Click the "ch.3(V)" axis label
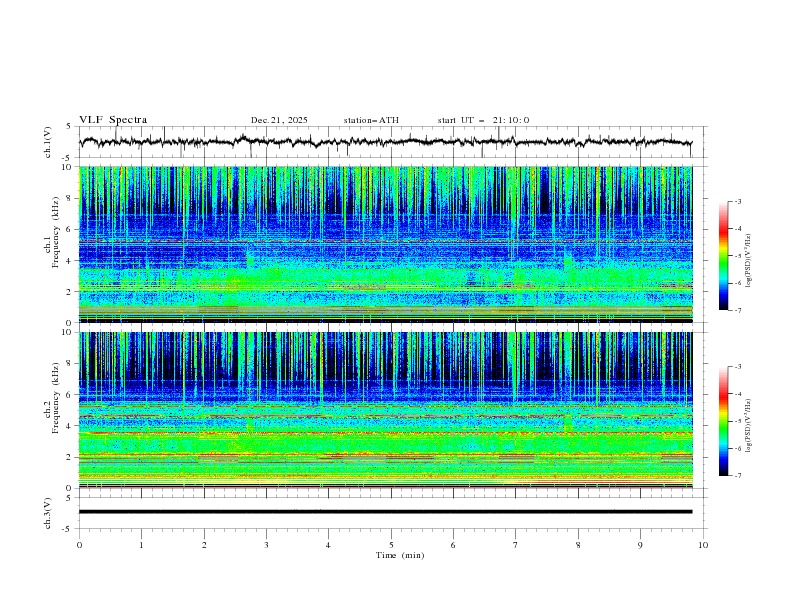The height and width of the screenshot is (612, 792). (x=48, y=513)
